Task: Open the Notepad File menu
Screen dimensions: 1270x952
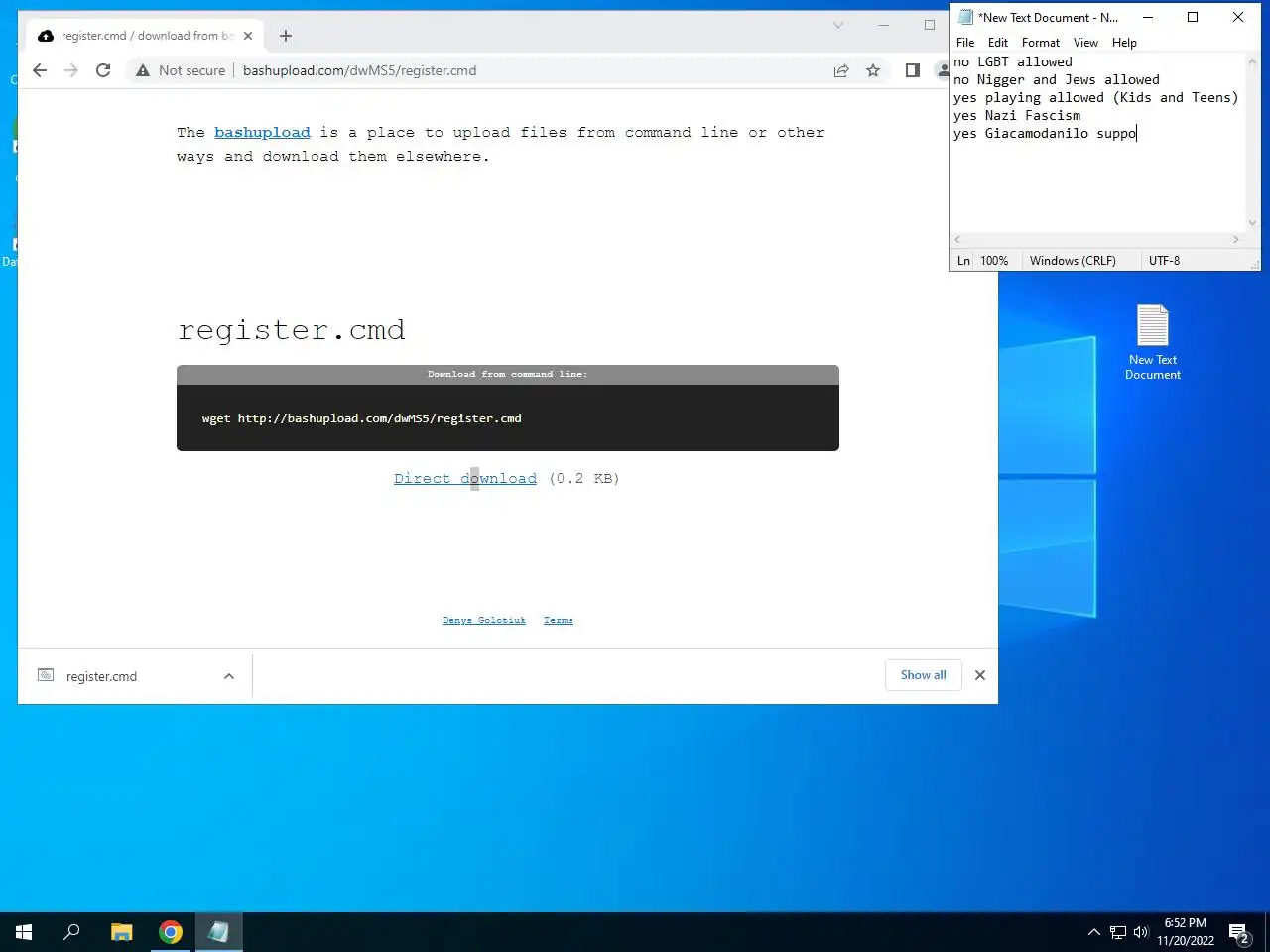Action: tap(965, 43)
